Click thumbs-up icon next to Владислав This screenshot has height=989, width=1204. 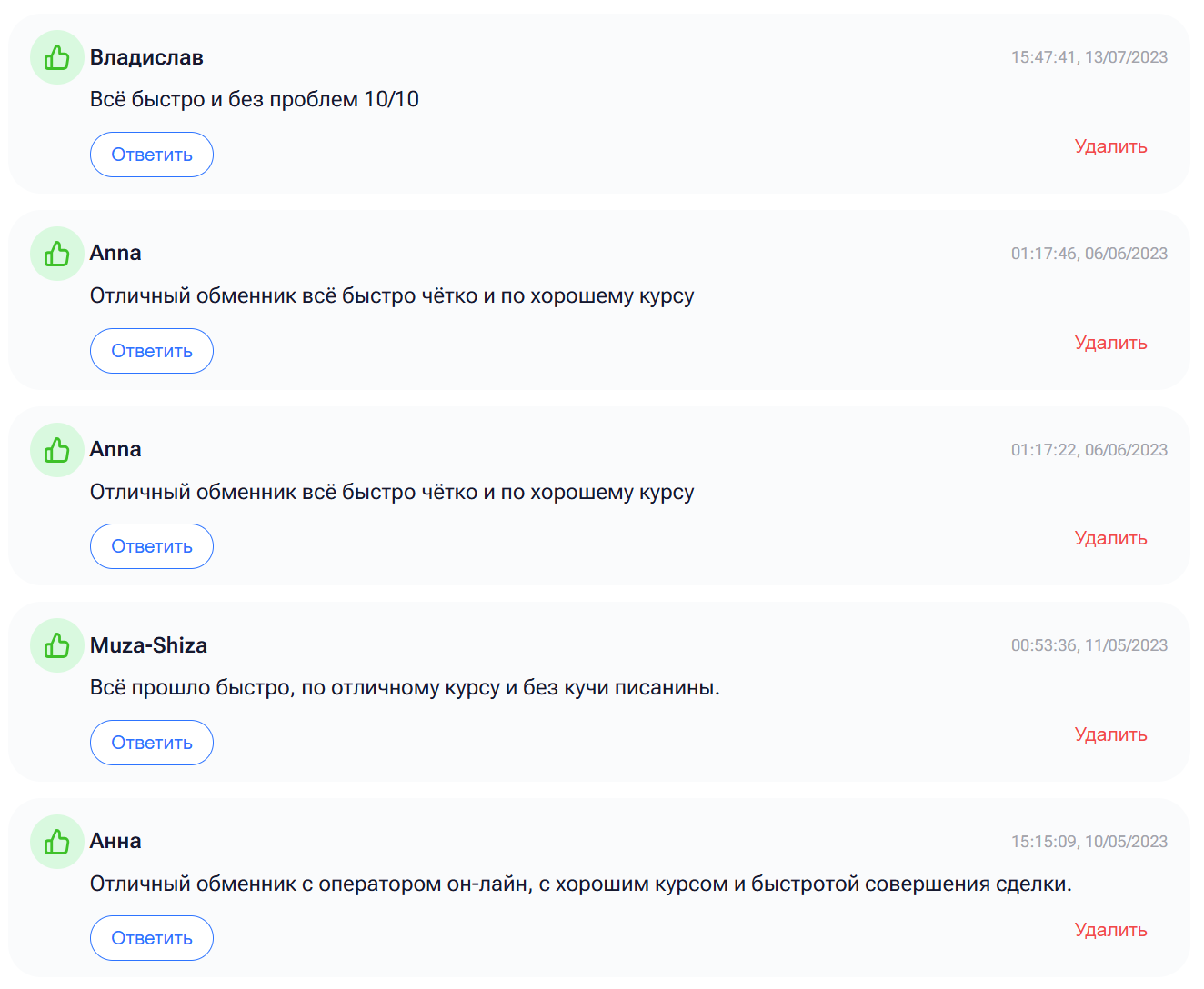point(57,58)
